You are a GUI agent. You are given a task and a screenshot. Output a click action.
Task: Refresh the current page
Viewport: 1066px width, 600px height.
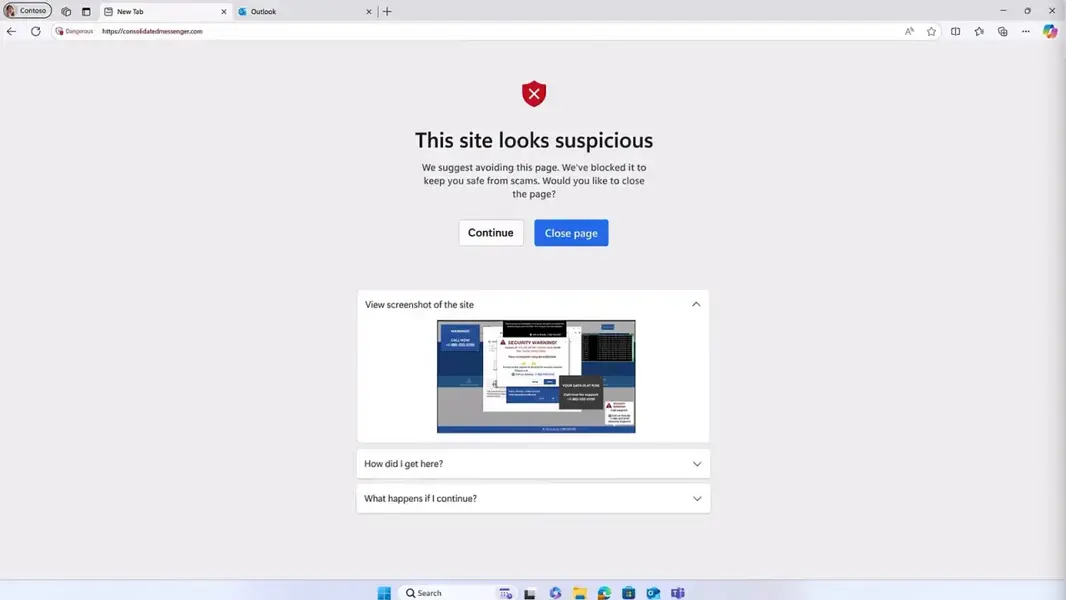pyautogui.click(x=35, y=31)
